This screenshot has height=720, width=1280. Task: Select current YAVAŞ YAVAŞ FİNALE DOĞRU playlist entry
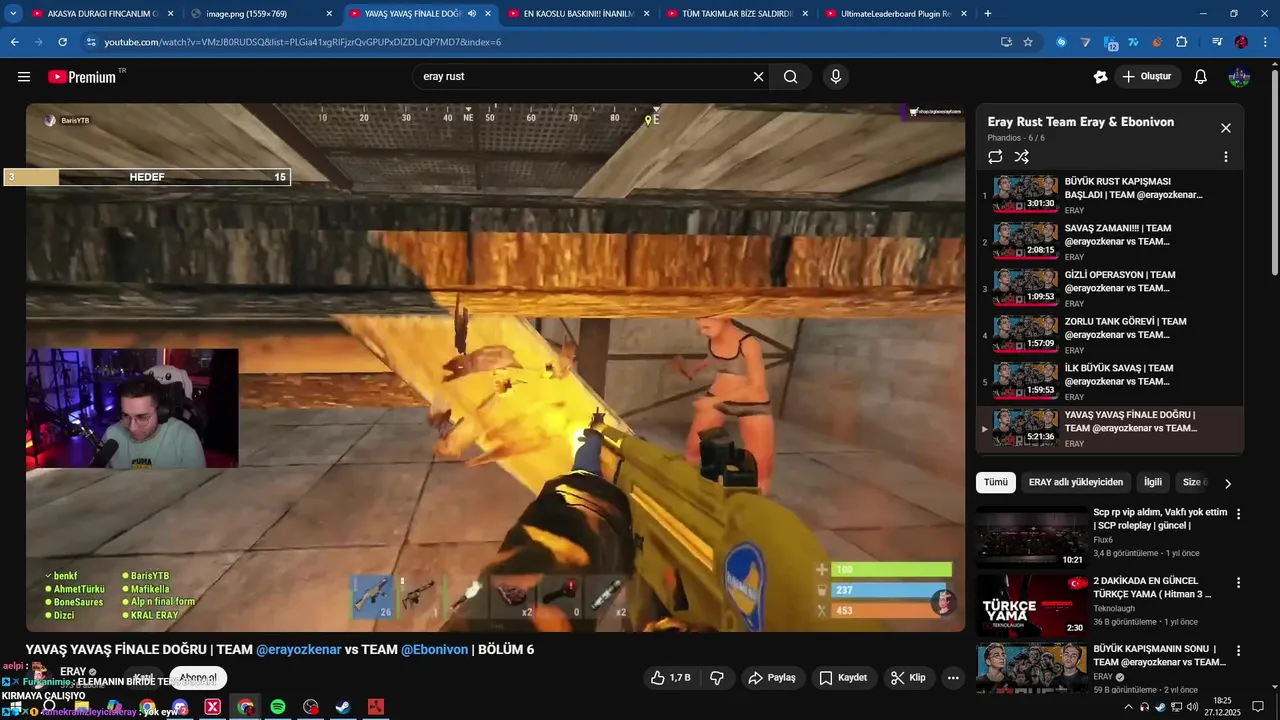click(x=1110, y=428)
